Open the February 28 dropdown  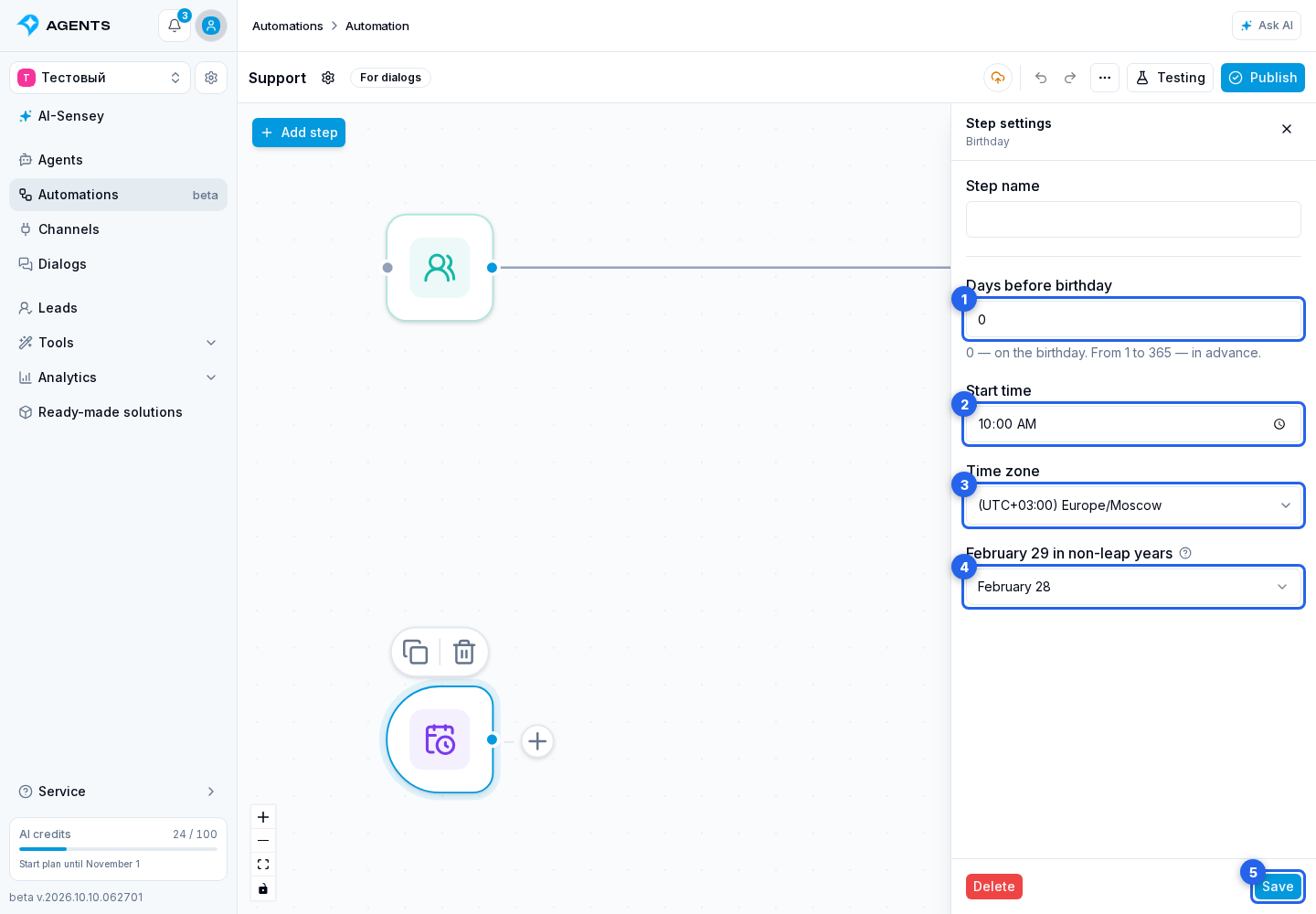(x=1133, y=587)
